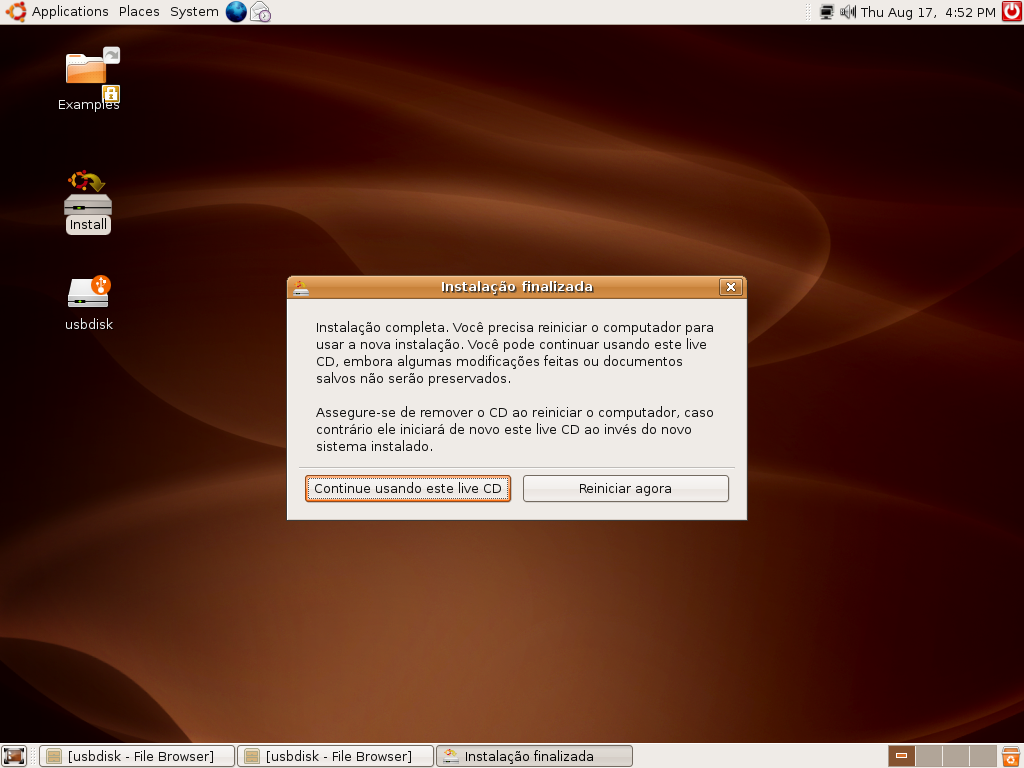Image resolution: width=1024 pixels, height=768 pixels.
Task: Click the Instalação finalizada title bar text
Action: (517, 287)
